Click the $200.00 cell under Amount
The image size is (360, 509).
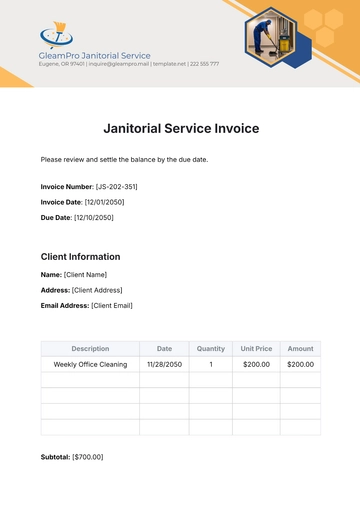click(301, 364)
